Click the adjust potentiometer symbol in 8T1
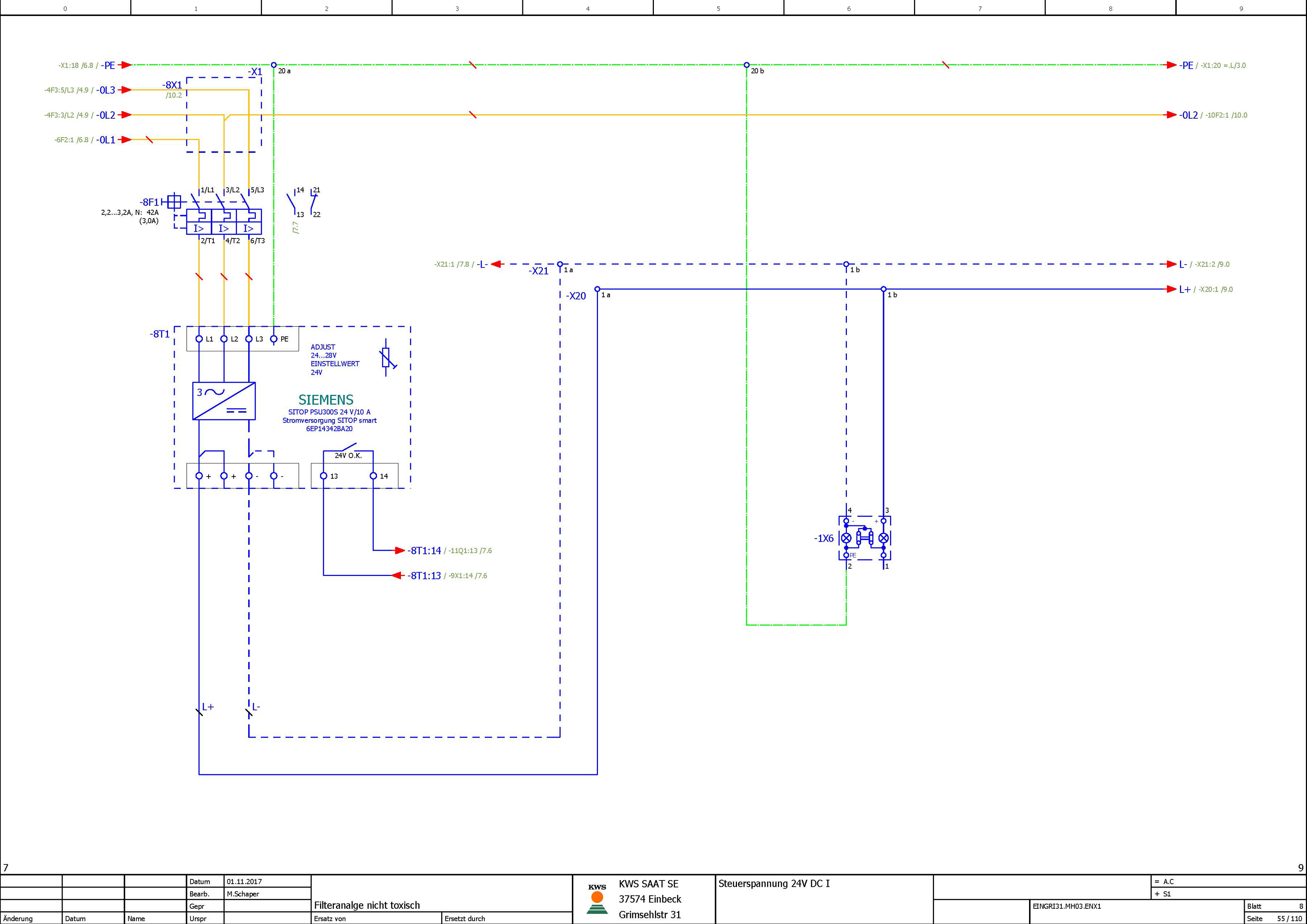The image size is (1307, 924). point(386,358)
